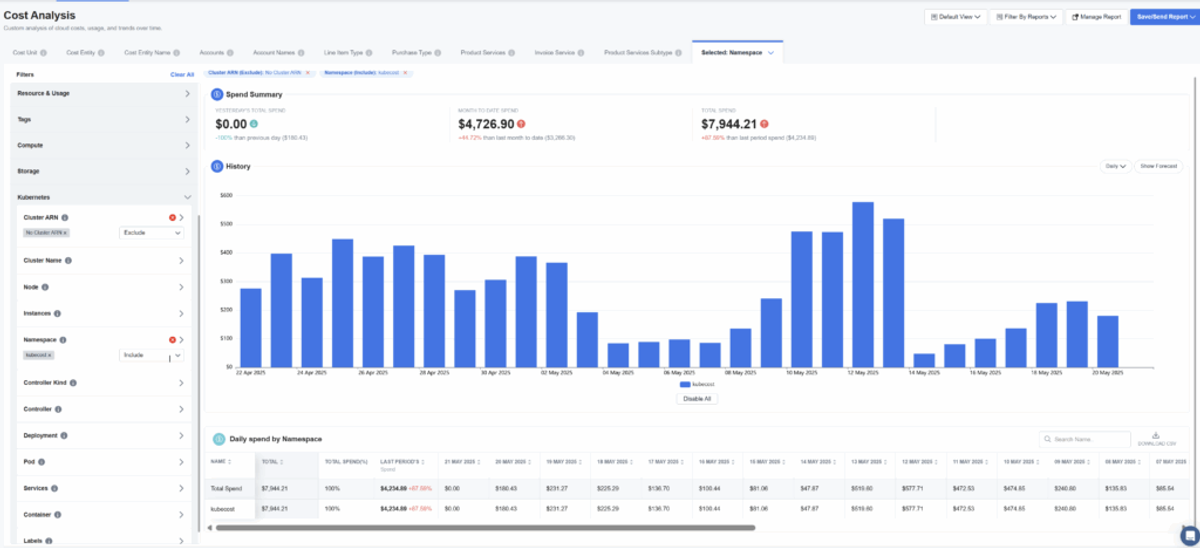Collapse the Kubernetes filter section

point(187,198)
